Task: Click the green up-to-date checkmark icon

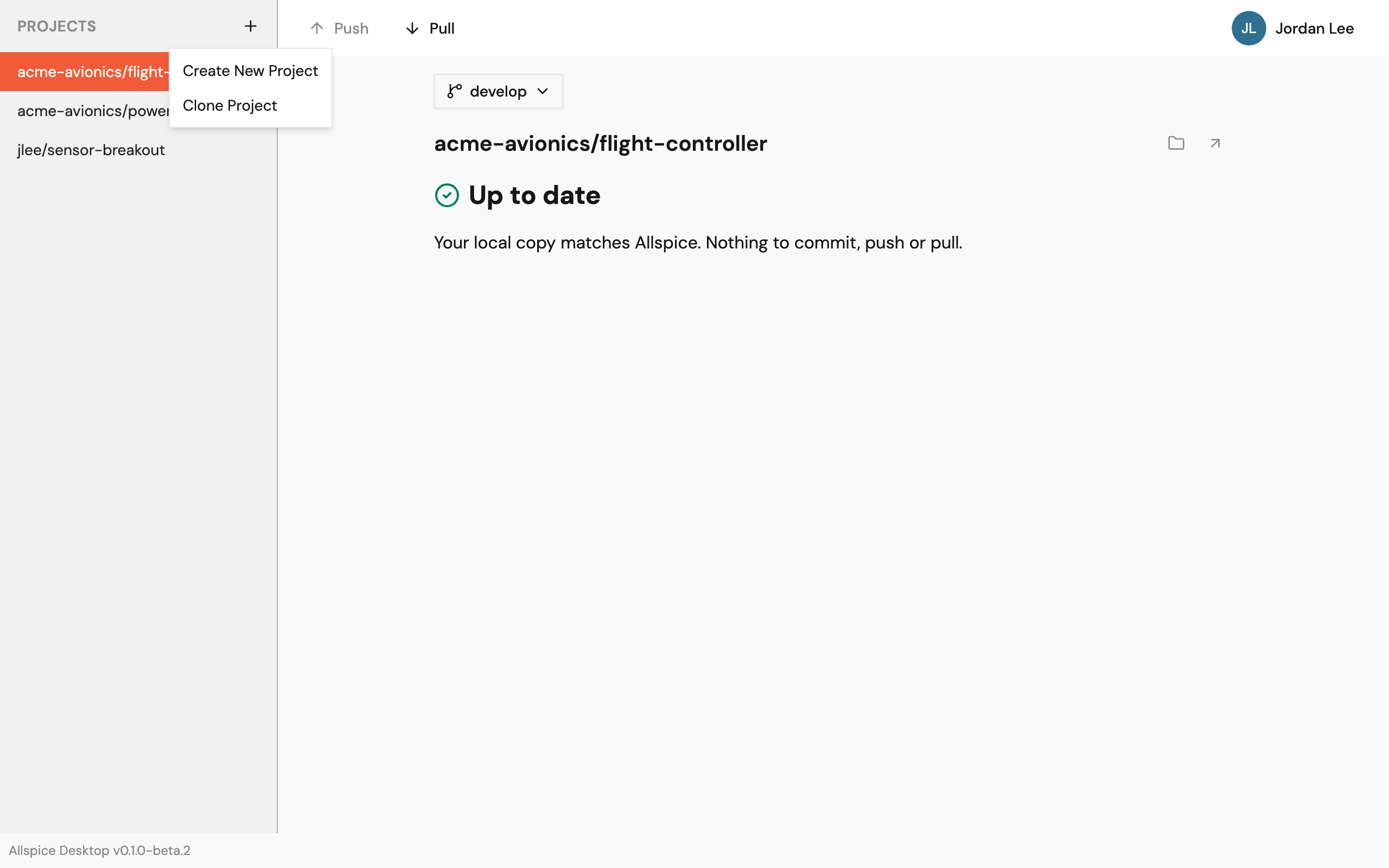Action: [447, 195]
